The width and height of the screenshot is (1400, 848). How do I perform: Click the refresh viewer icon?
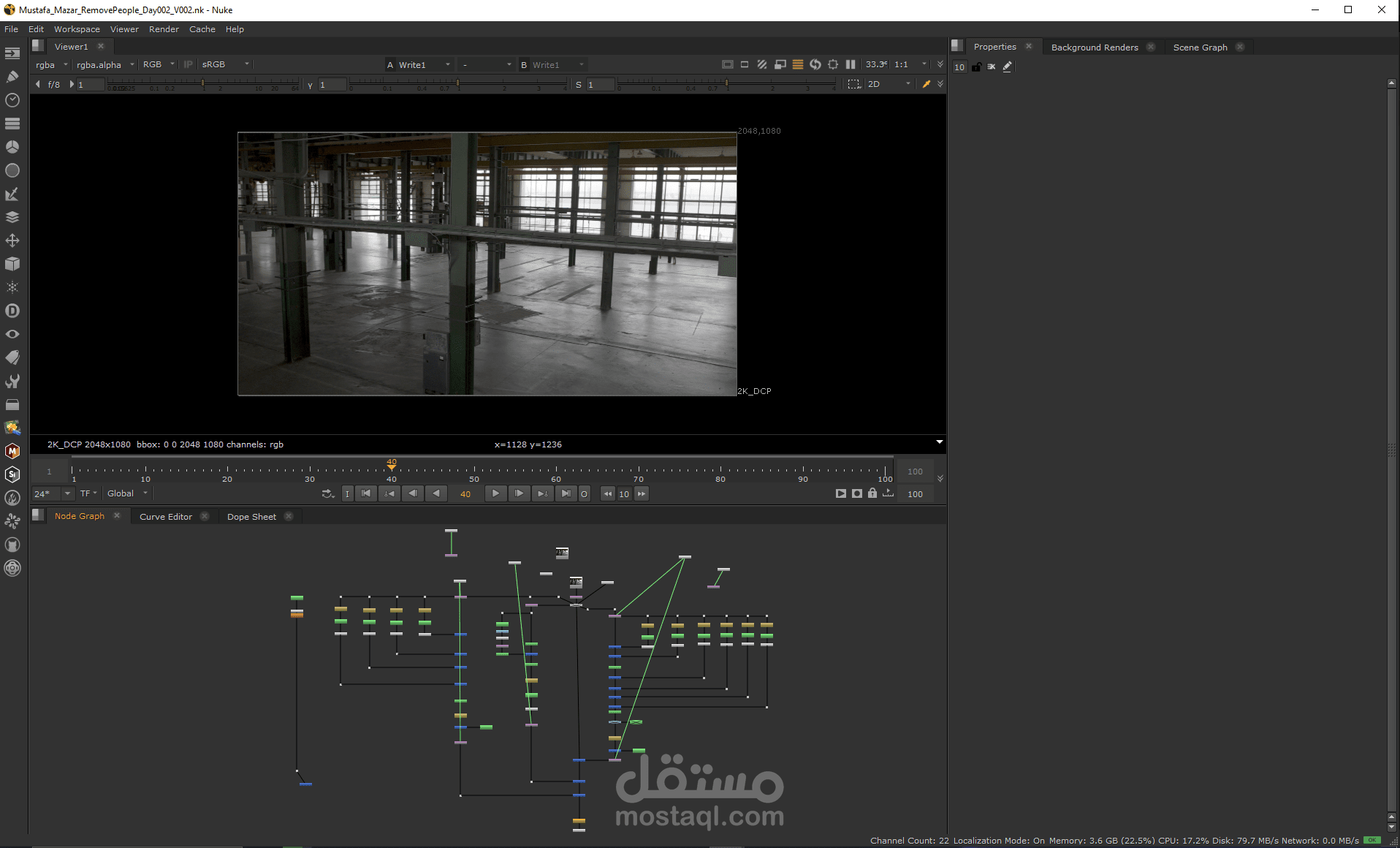pos(815,64)
